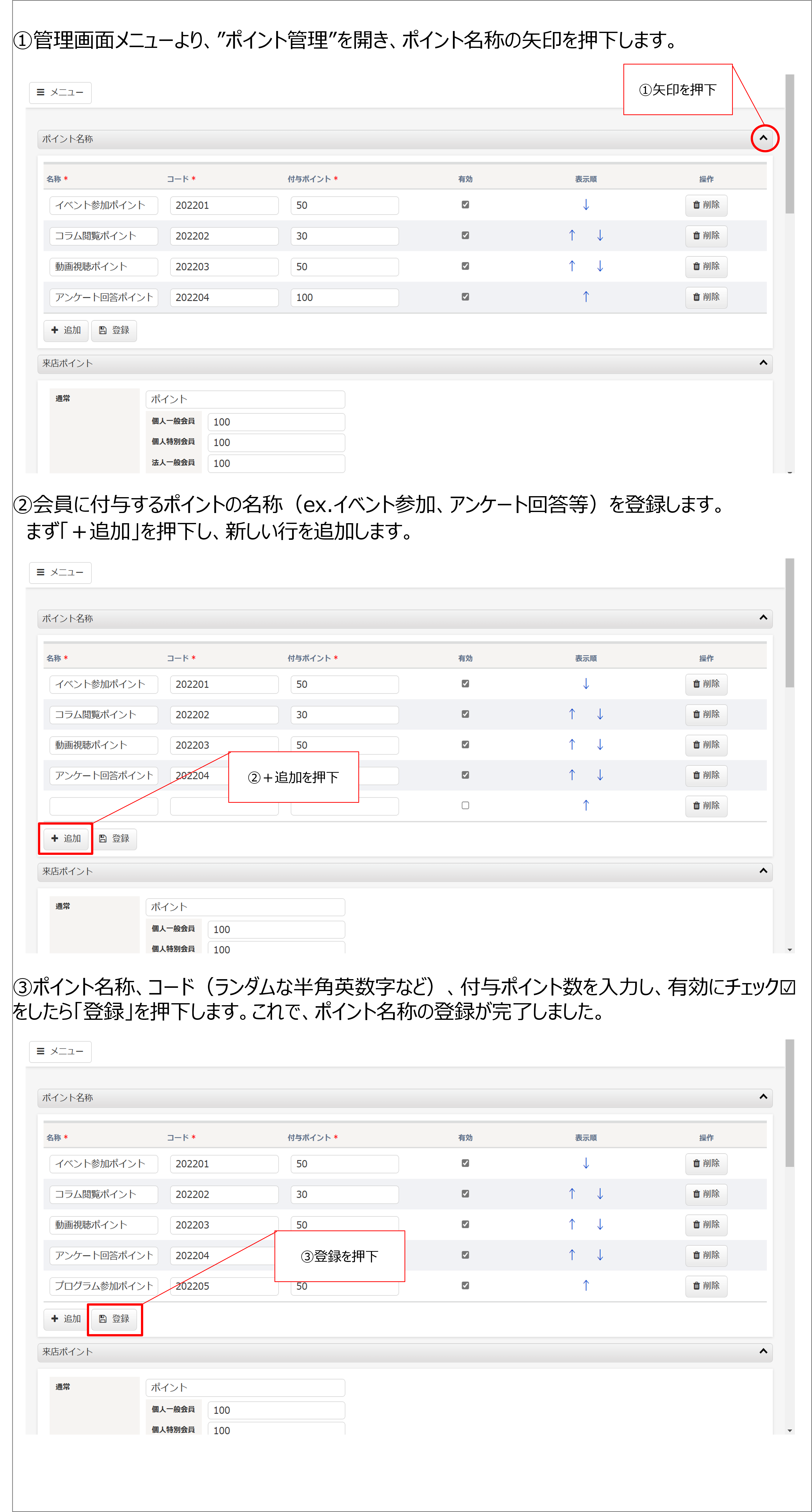The width and height of the screenshot is (812, 1512).
Task: In step ③ screenshot, move 動画視聴ポイント row down
Action: (600, 1224)
